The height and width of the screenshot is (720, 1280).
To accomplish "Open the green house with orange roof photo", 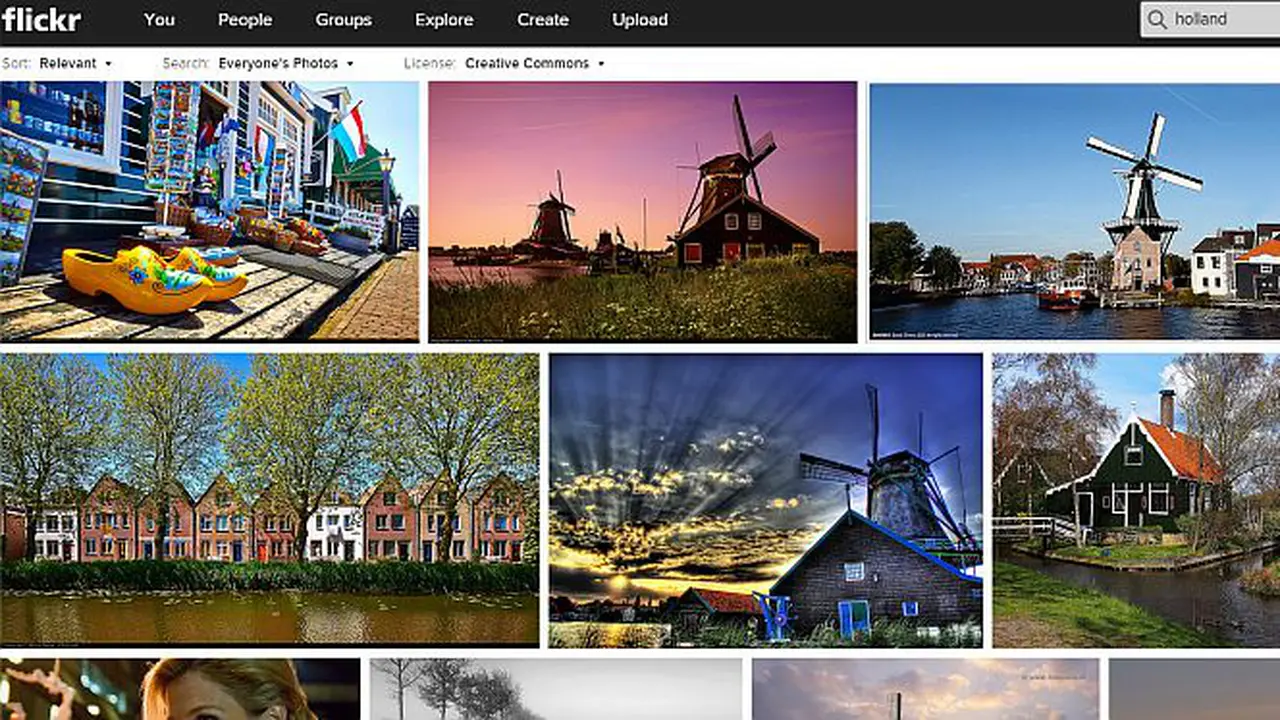I will [x=1136, y=500].
